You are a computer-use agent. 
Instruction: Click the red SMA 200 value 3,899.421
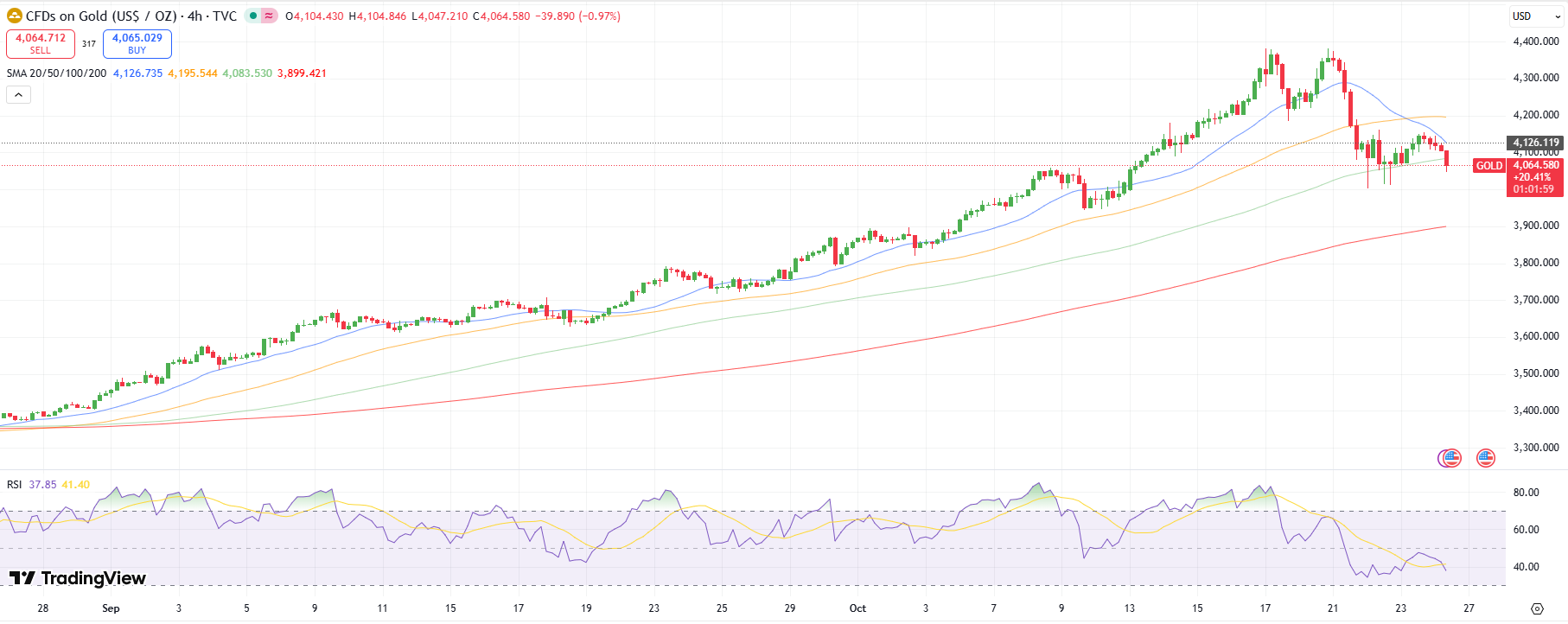pyautogui.click(x=302, y=73)
